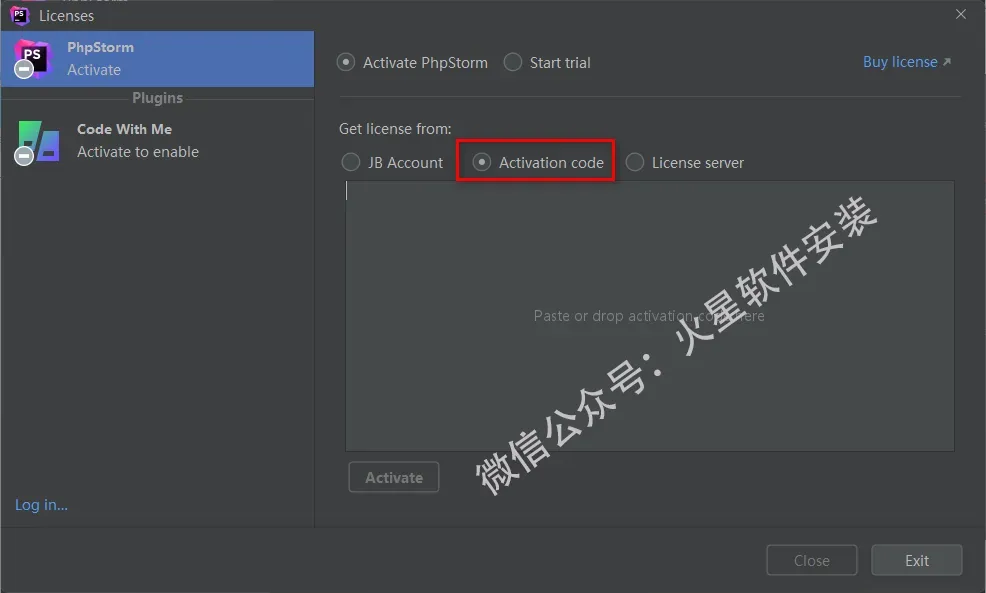Select the Code With Me plugin entry

click(x=157, y=141)
